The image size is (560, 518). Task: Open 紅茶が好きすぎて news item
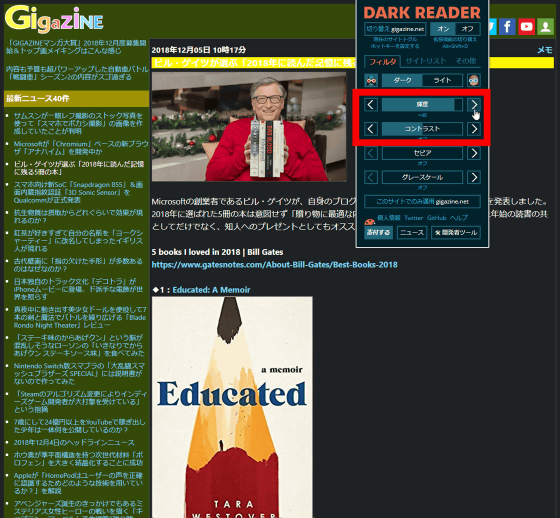[x=78, y=241]
